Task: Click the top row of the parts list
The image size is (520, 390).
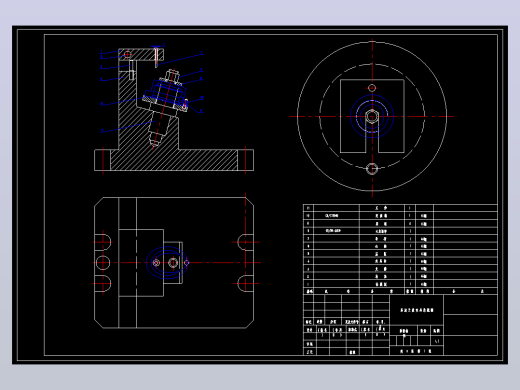Action: [400, 208]
